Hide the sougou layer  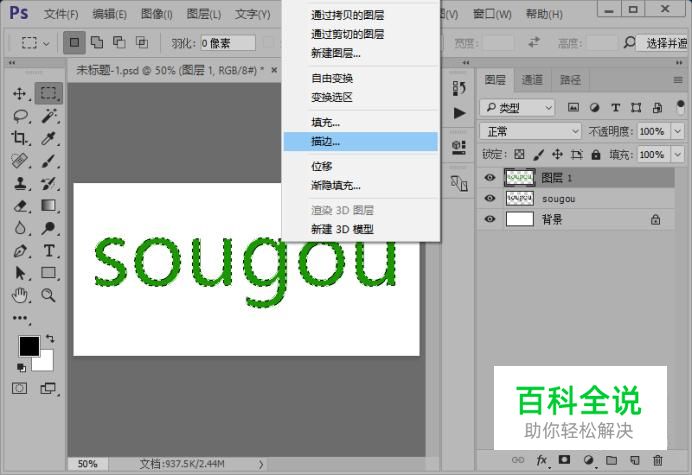(x=489, y=198)
